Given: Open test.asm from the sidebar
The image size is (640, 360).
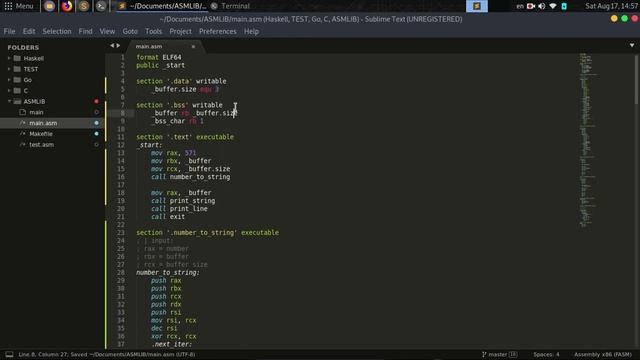Looking at the screenshot, I should (x=41, y=144).
